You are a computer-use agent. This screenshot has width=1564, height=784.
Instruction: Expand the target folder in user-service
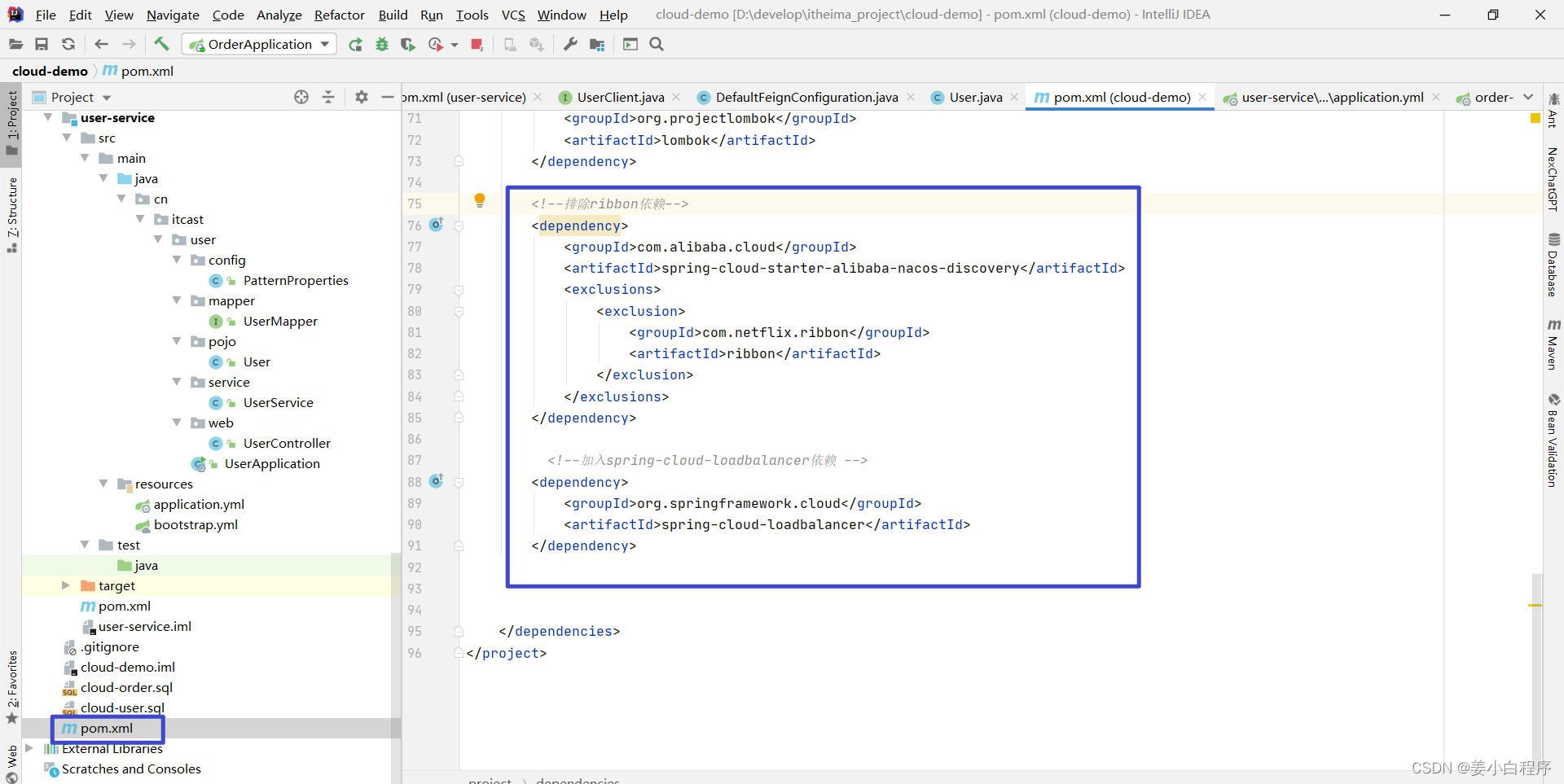(65, 585)
